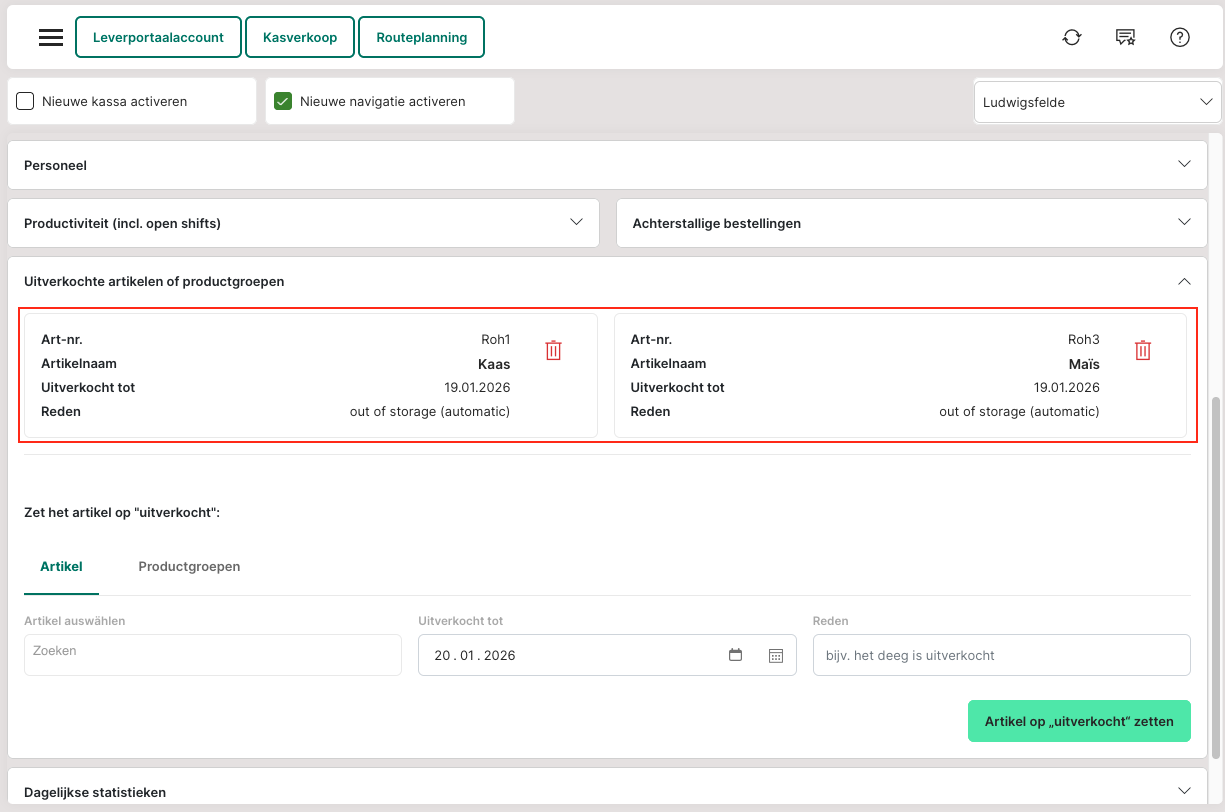Open the feedback chat icon
Viewport: 1225px width, 812px height.
tap(1125, 38)
